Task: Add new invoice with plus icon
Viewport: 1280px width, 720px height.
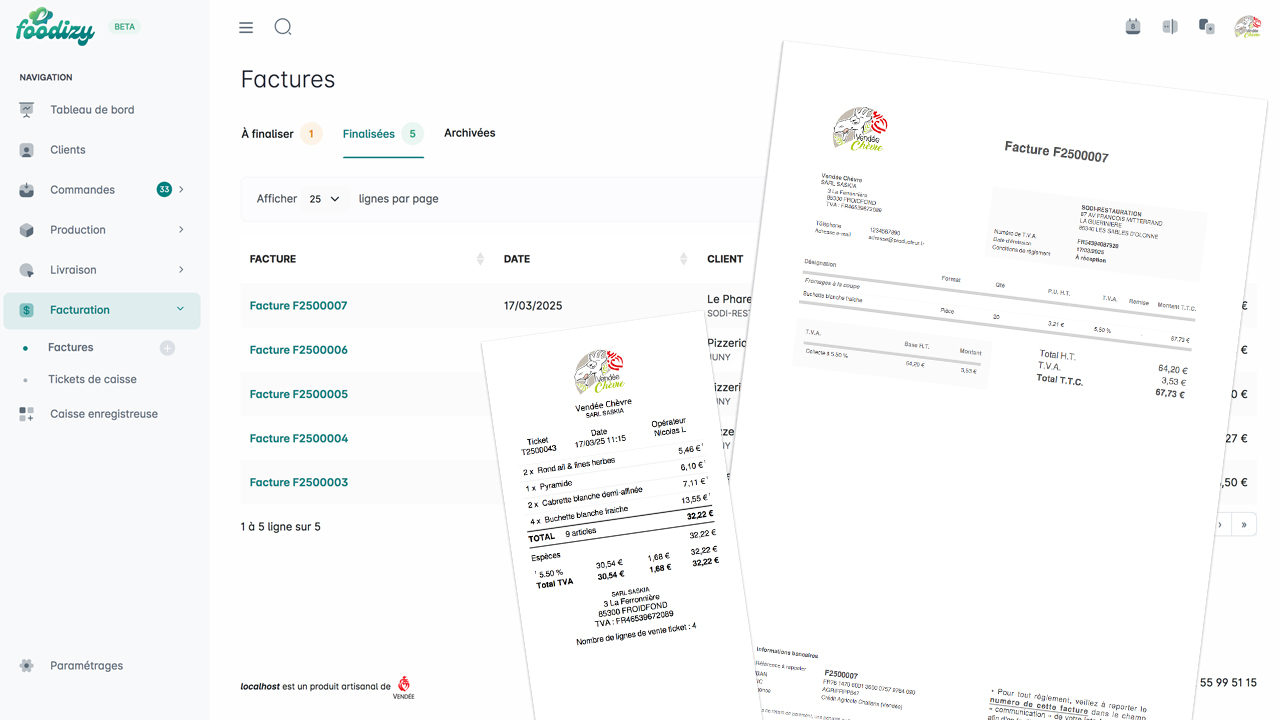Action: click(x=167, y=348)
